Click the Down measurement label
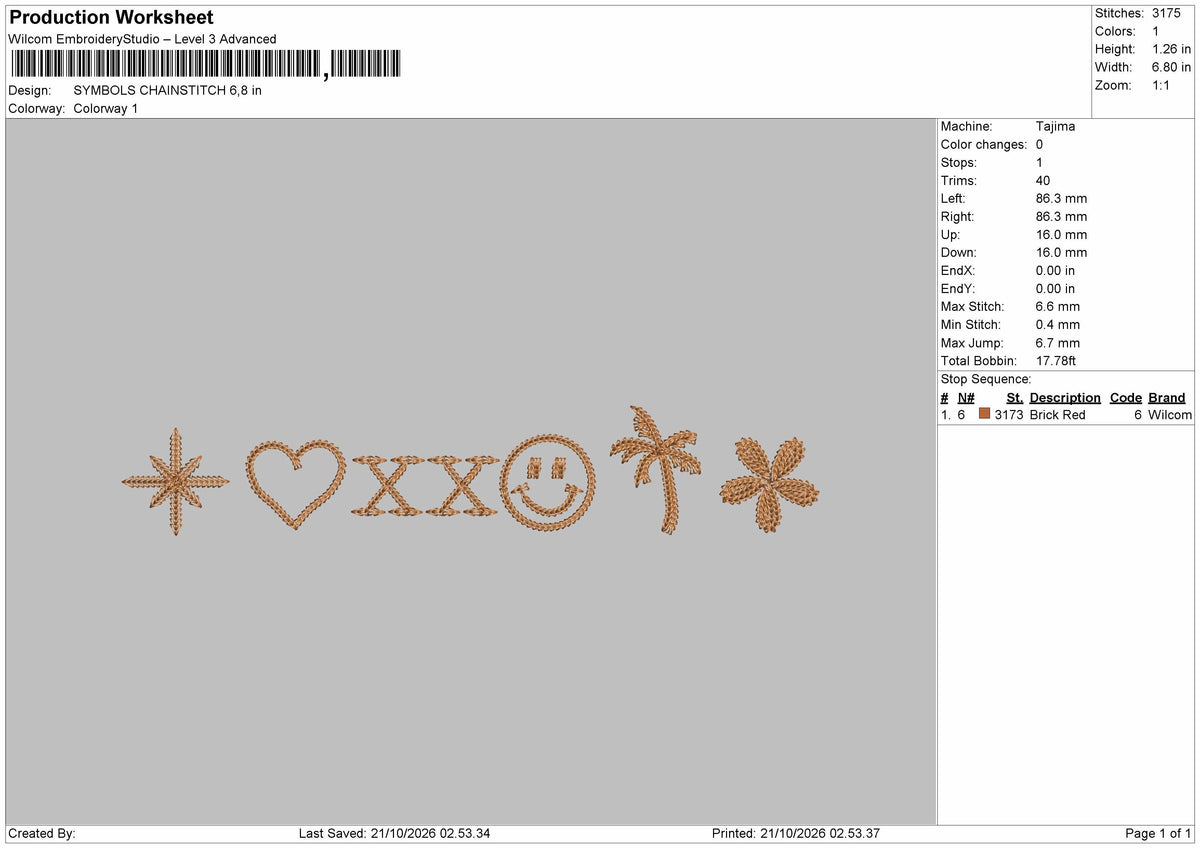 [x=959, y=252]
